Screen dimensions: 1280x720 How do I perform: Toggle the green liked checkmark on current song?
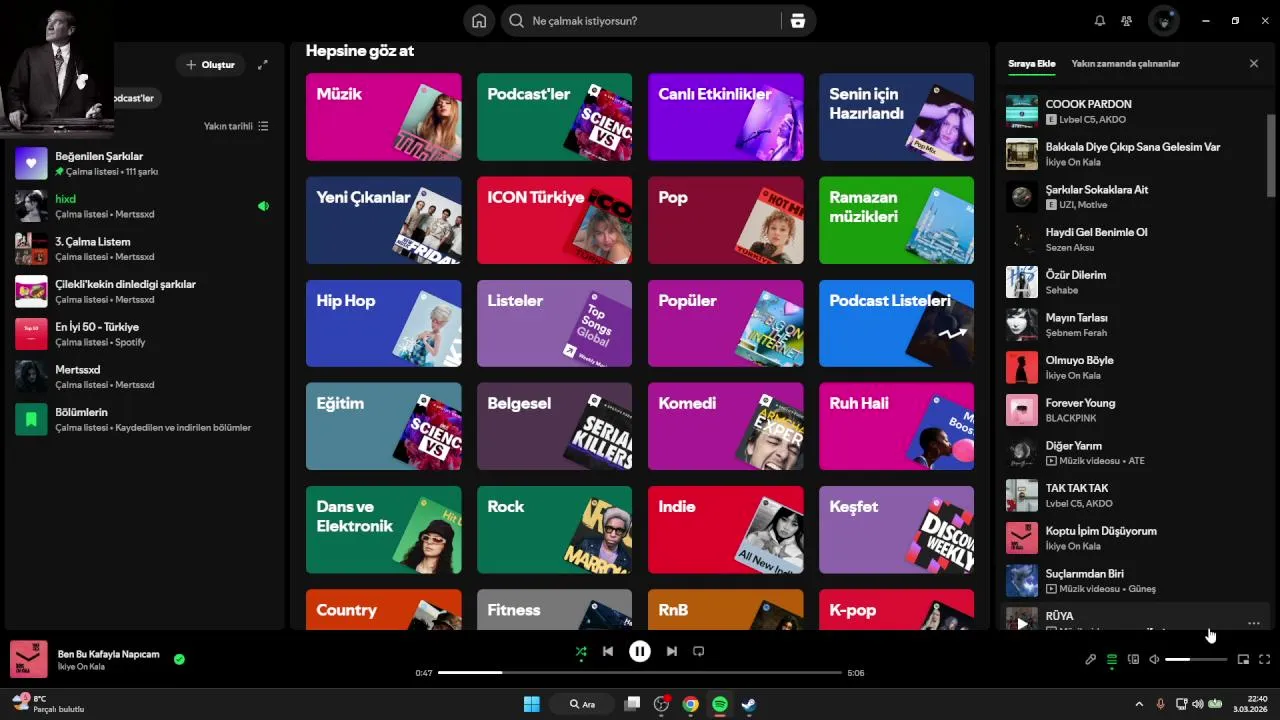click(x=179, y=659)
